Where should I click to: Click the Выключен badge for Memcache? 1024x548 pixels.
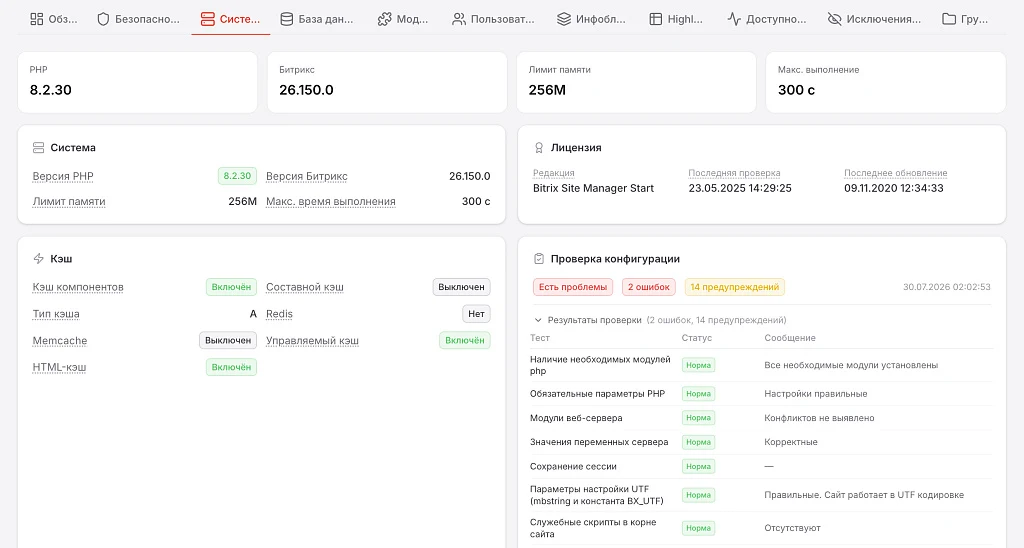point(228,340)
